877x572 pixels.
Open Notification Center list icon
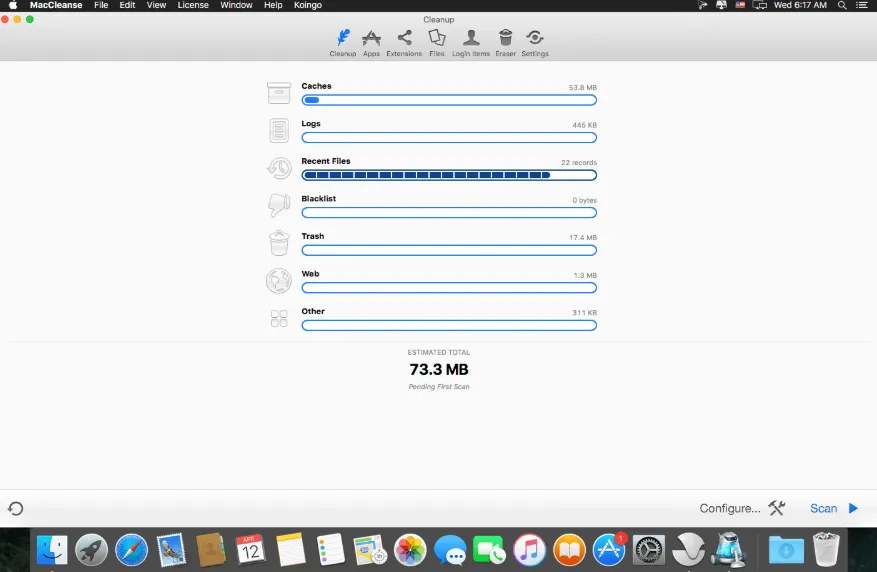point(862,5)
